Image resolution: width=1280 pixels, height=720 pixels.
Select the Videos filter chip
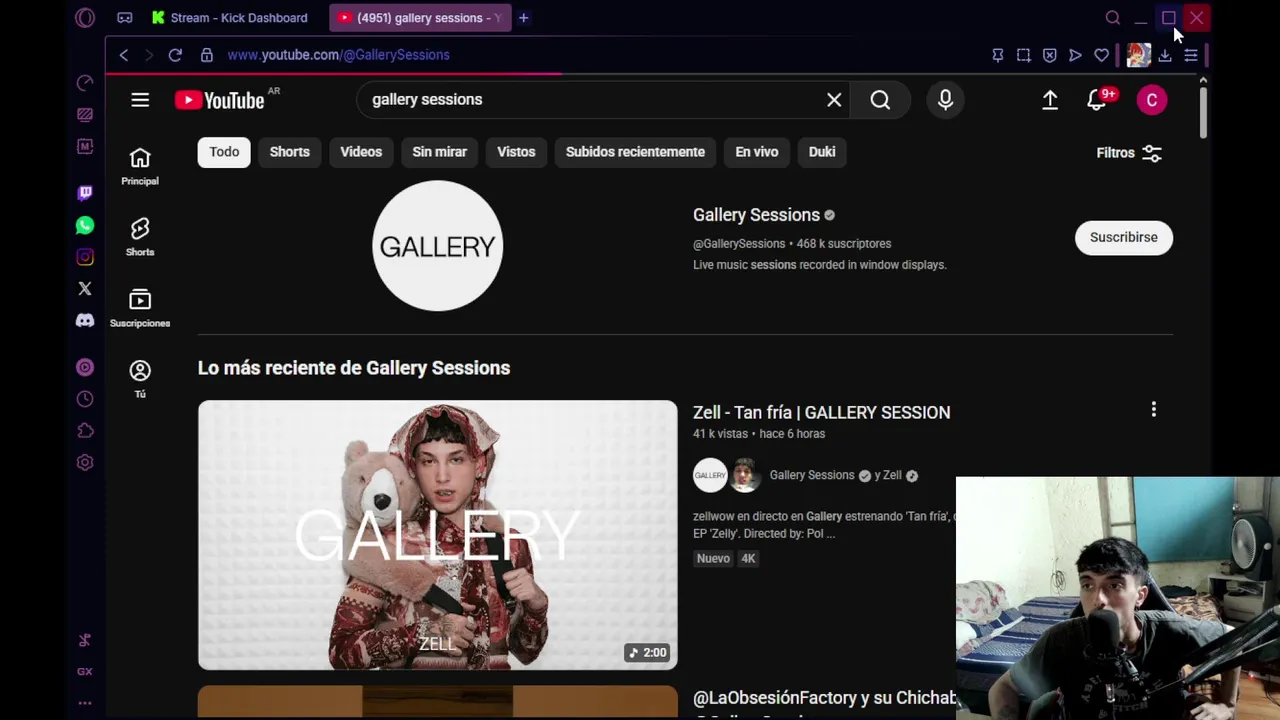[361, 152]
